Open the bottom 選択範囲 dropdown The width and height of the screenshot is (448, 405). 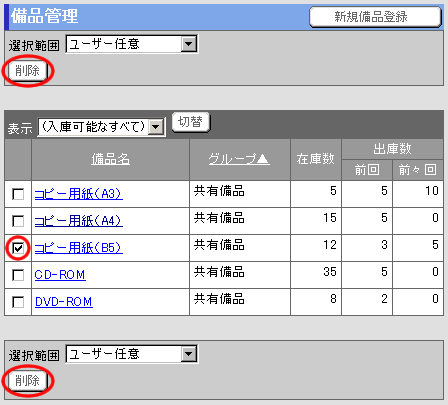[132, 354]
